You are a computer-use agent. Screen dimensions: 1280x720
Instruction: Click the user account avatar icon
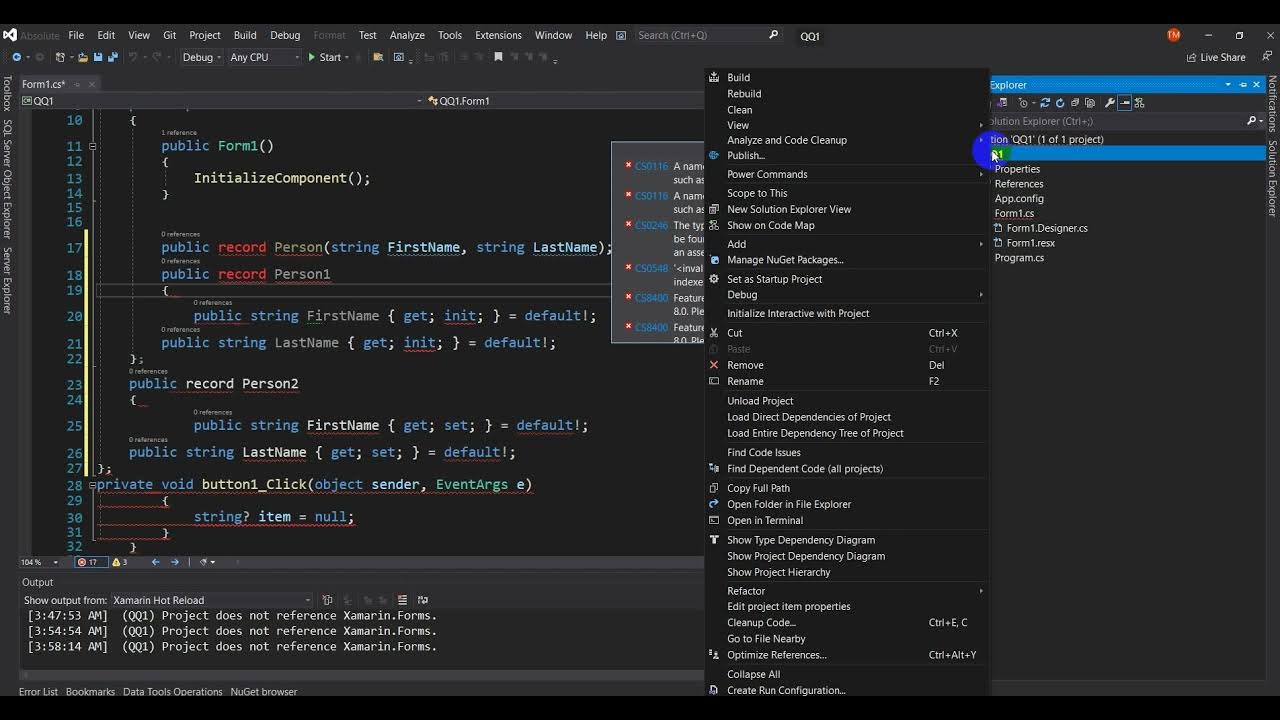[1174, 35]
